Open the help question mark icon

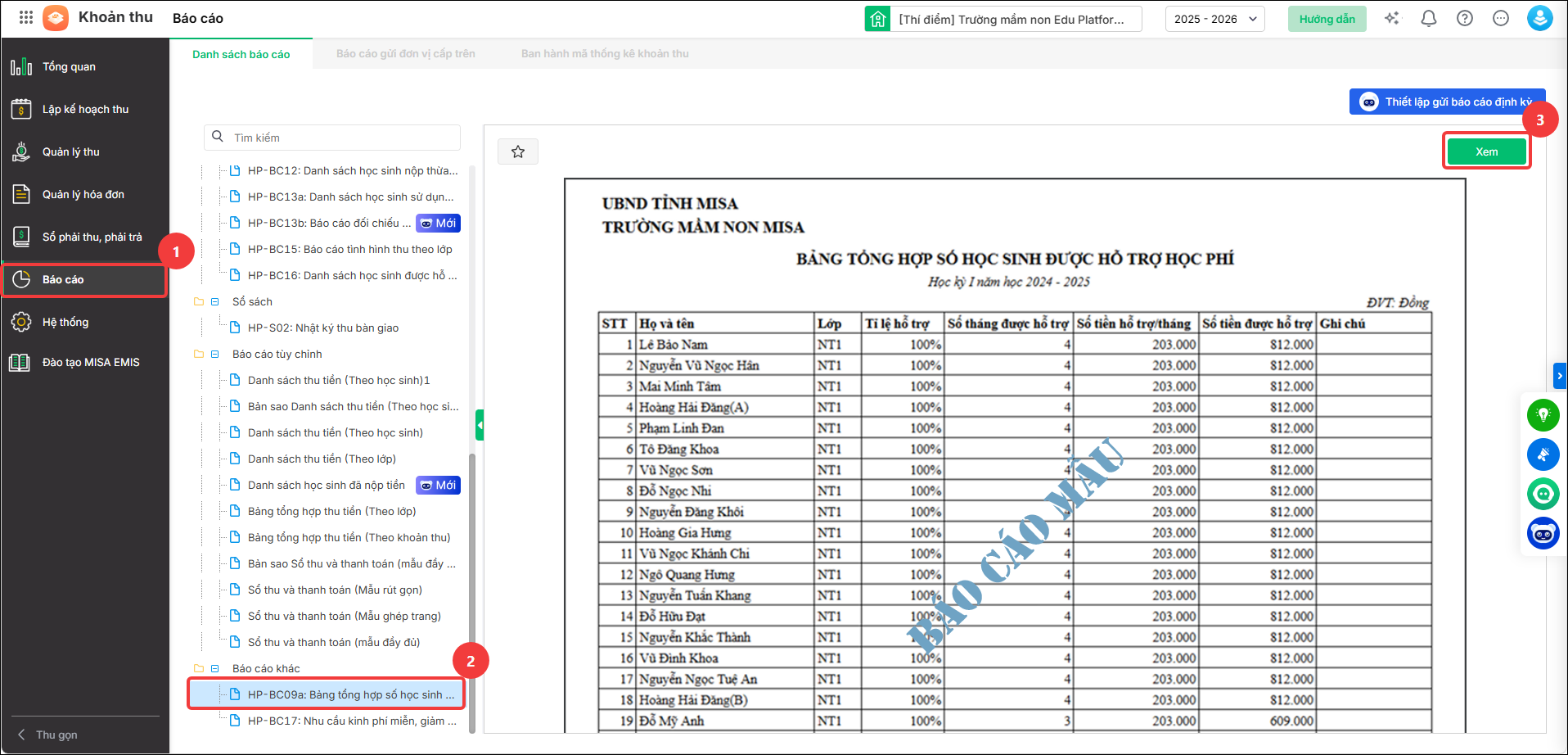tap(1465, 18)
